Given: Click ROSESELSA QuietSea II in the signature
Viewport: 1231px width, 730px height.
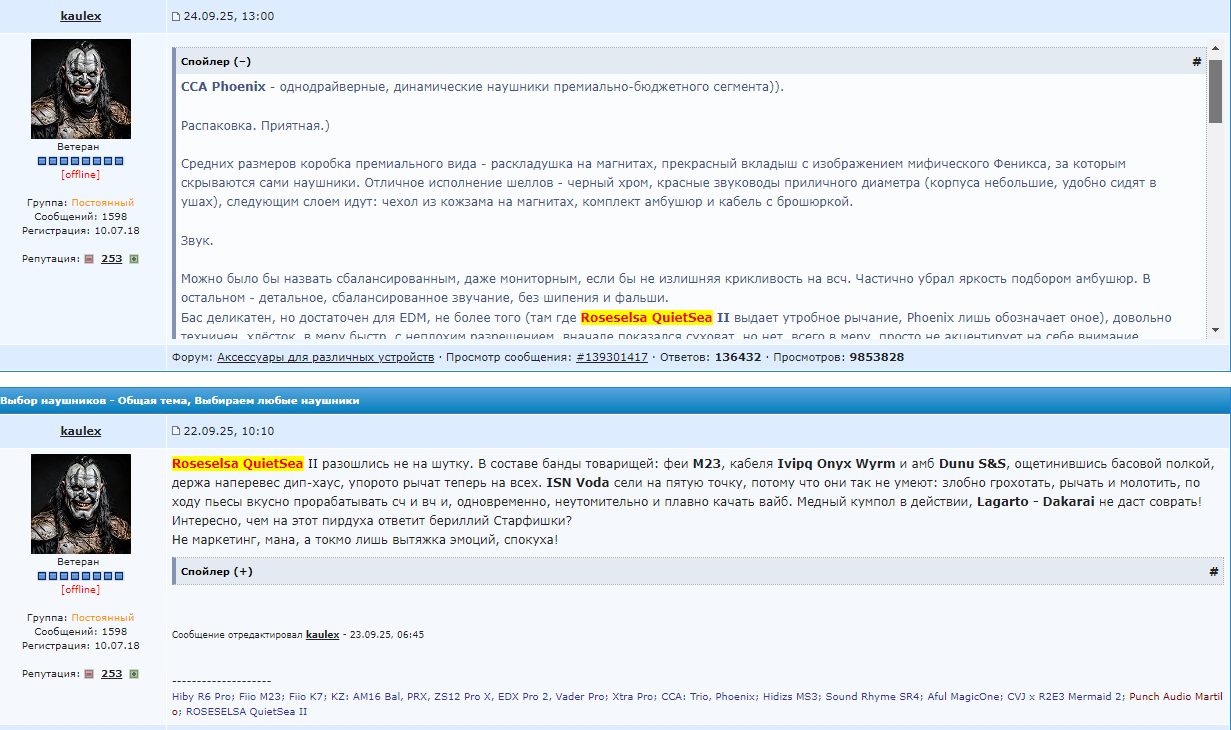Looking at the screenshot, I should pos(246,712).
